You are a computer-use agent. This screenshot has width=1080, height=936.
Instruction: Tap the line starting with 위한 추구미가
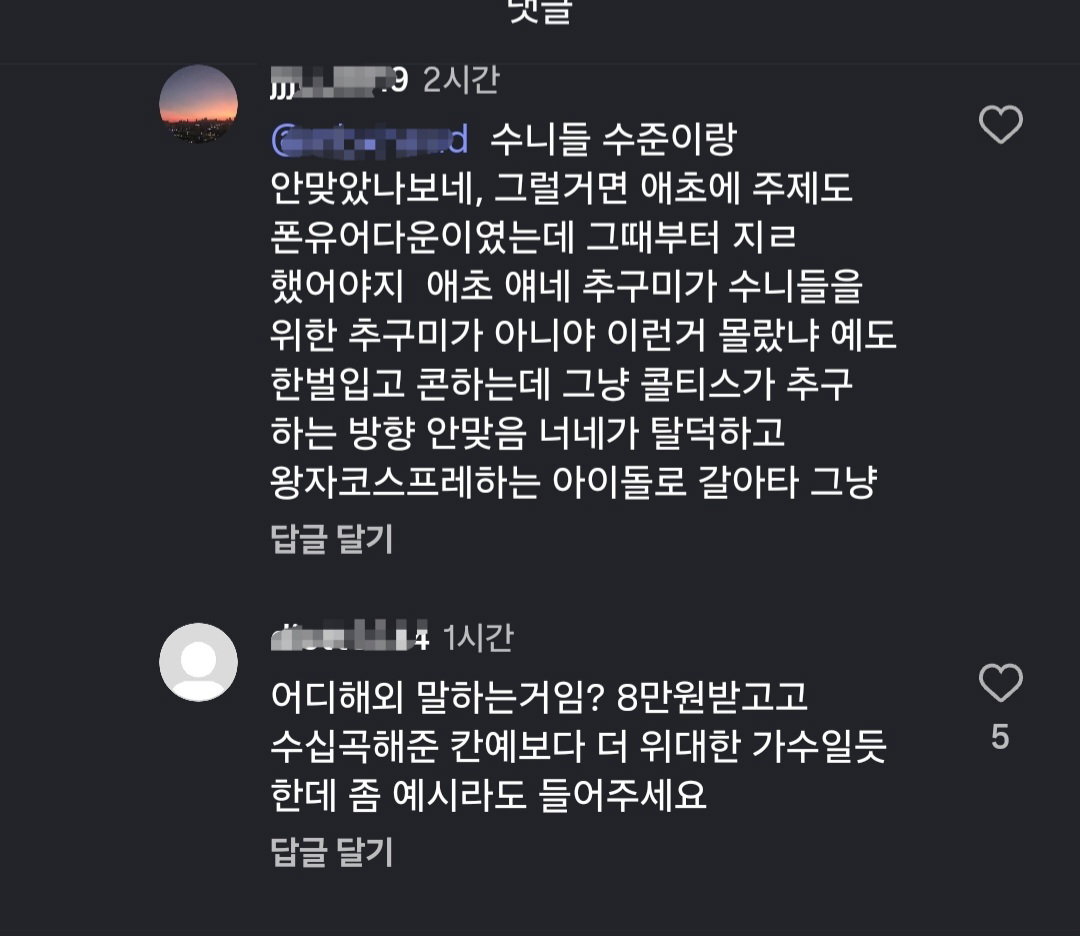583,335
